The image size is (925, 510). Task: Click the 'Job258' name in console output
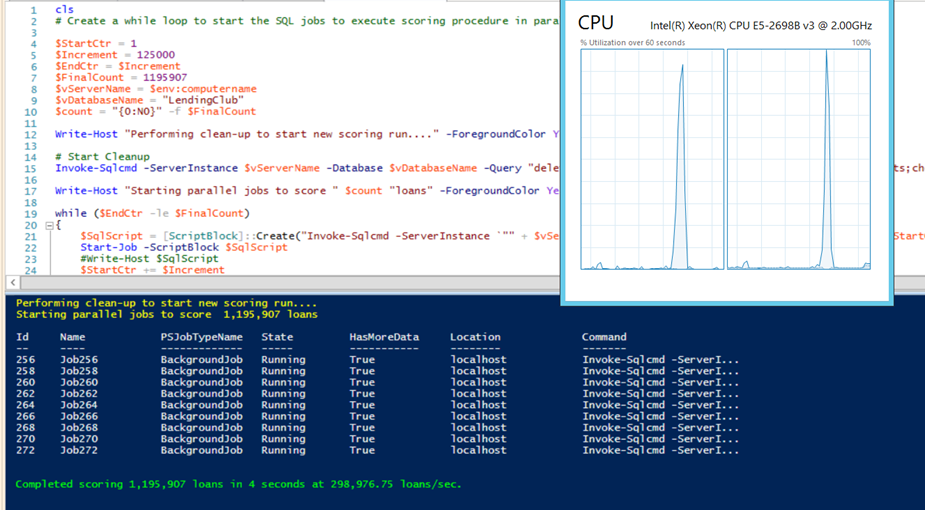click(79, 371)
